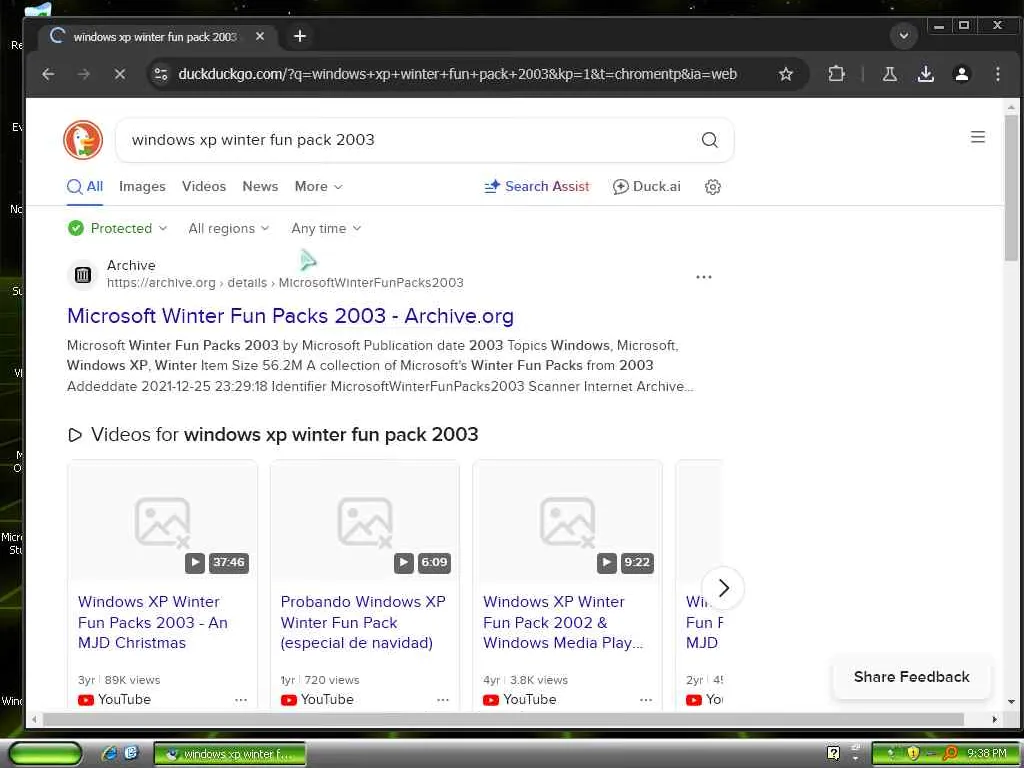1024x768 pixels.
Task: Click the vertical scrollbar thumb
Action: [1011, 188]
